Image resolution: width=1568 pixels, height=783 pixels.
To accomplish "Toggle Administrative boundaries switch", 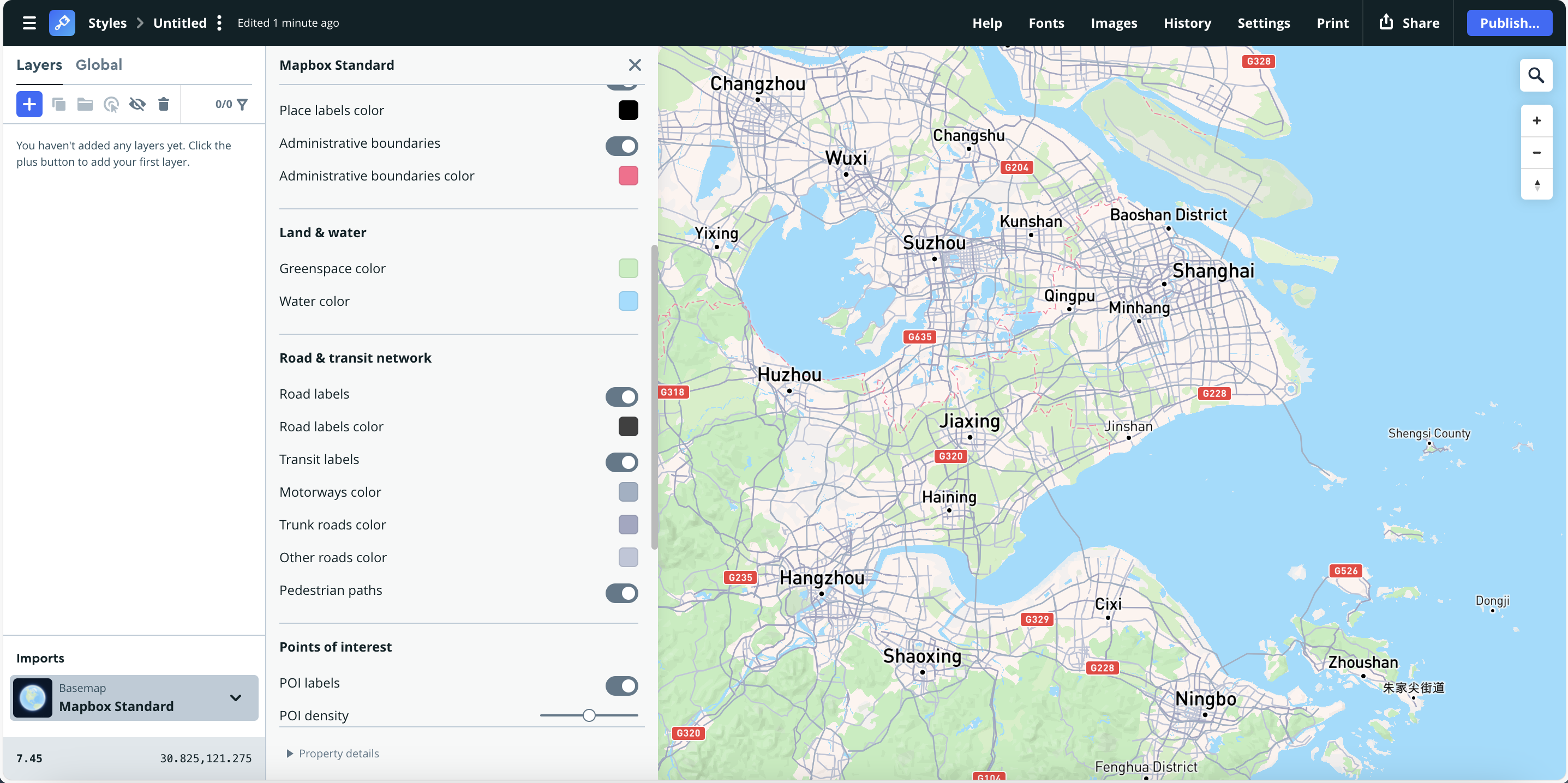I will pyautogui.click(x=621, y=146).
